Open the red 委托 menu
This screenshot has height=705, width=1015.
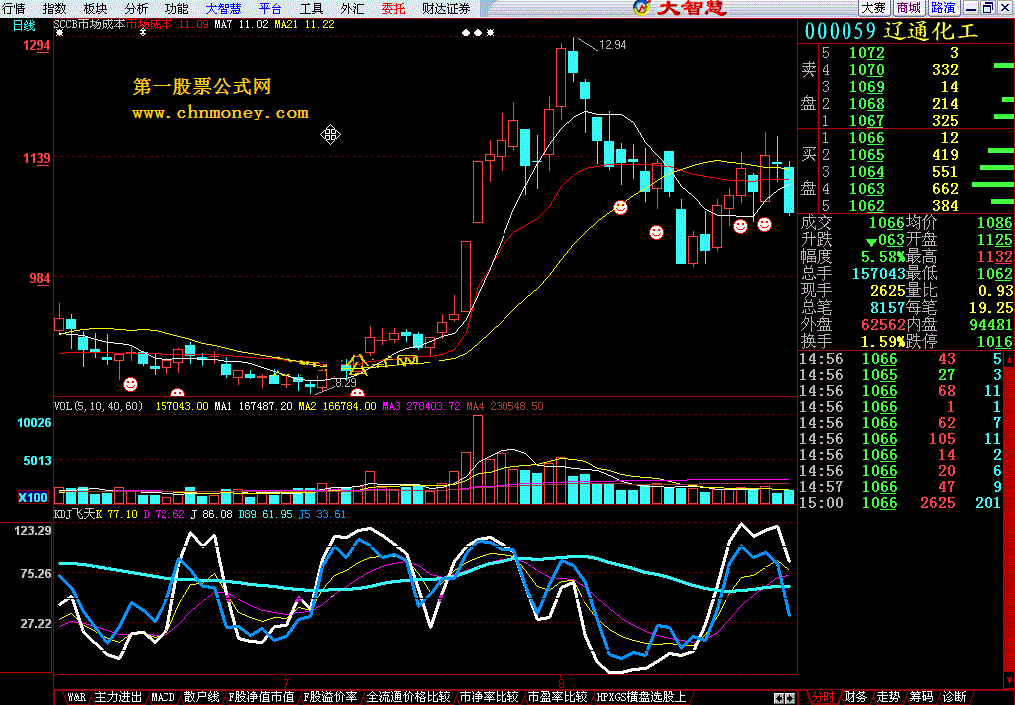(x=393, y=8)
